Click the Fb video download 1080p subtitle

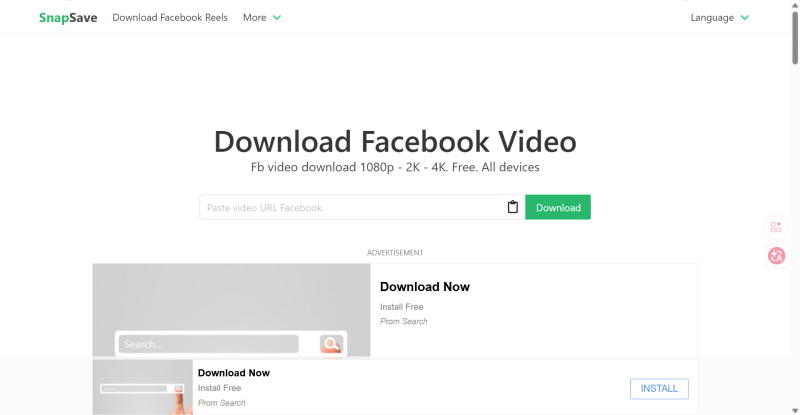point(395,167)
